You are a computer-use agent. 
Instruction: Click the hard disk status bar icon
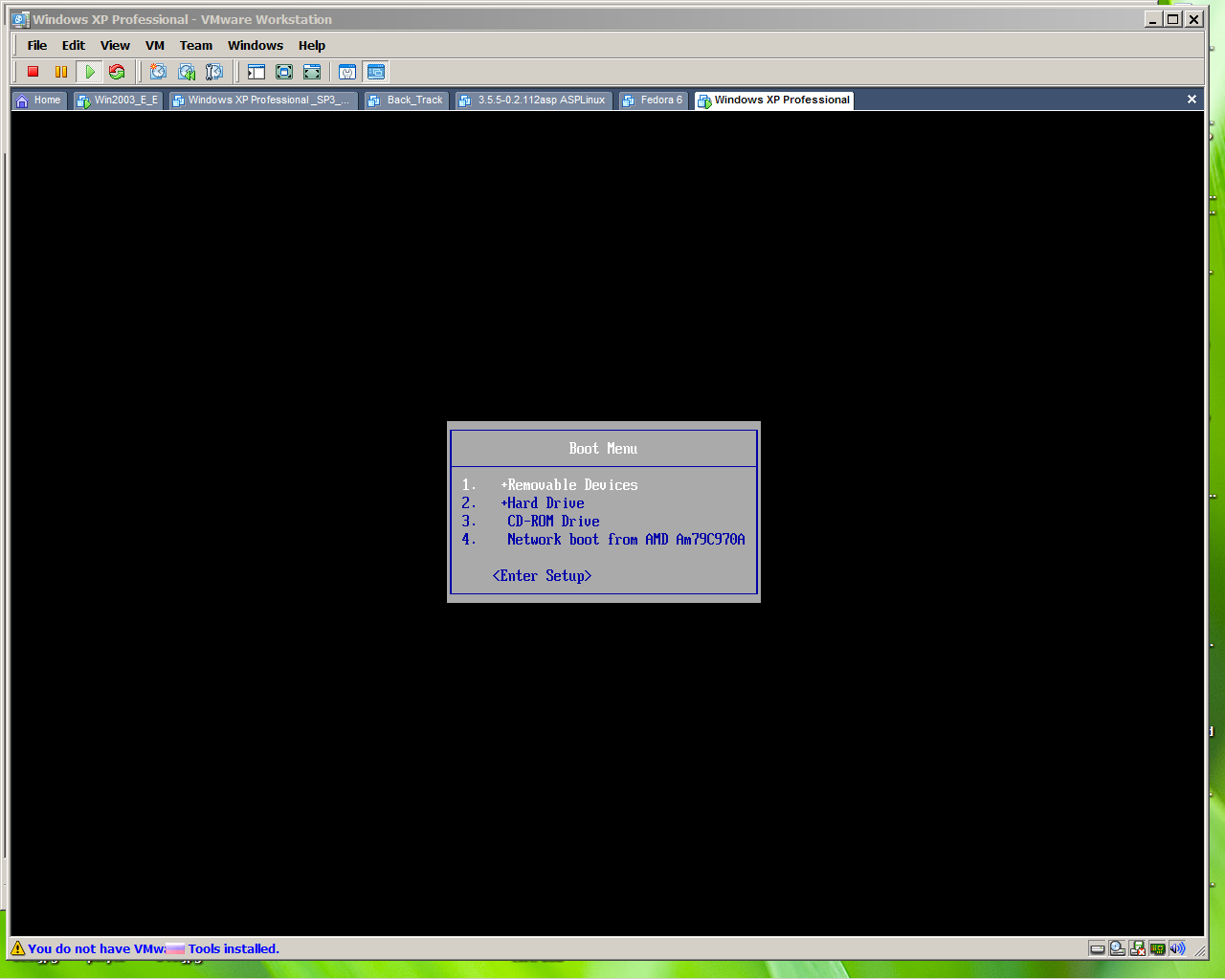[x=1098, y=948]
